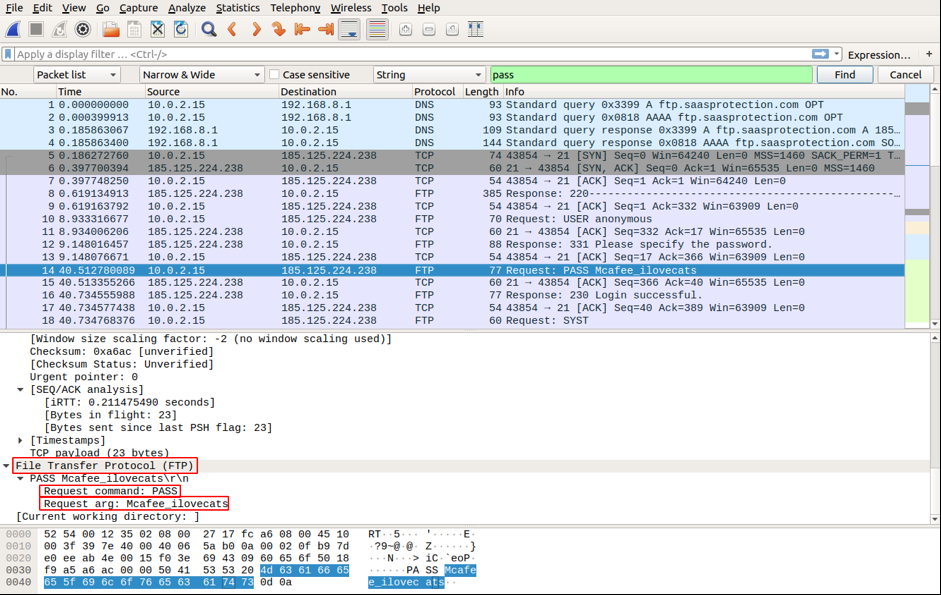The width and height of the screenshot is (941, 595).
Task: Collapse the File Transfer Protocol section
Action: (7, 466)
